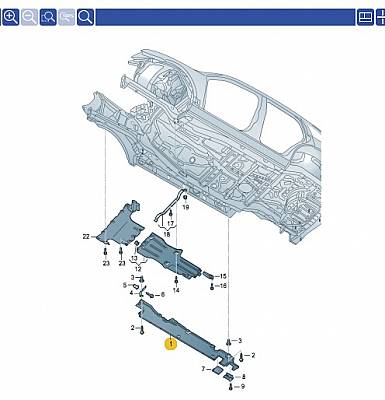Select part callout number 7
Image resolution: width=385 pixels, height=400 pixels.
[203, 369]
